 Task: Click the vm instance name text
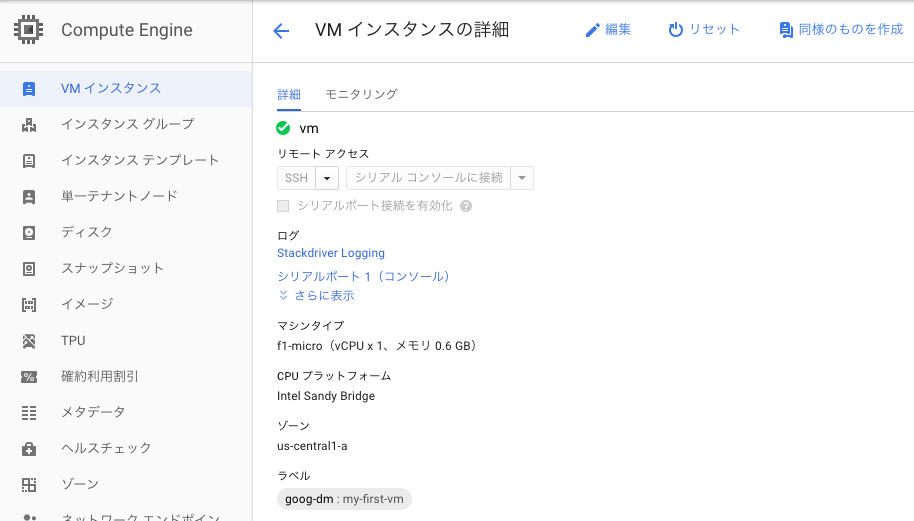point(309,129)
